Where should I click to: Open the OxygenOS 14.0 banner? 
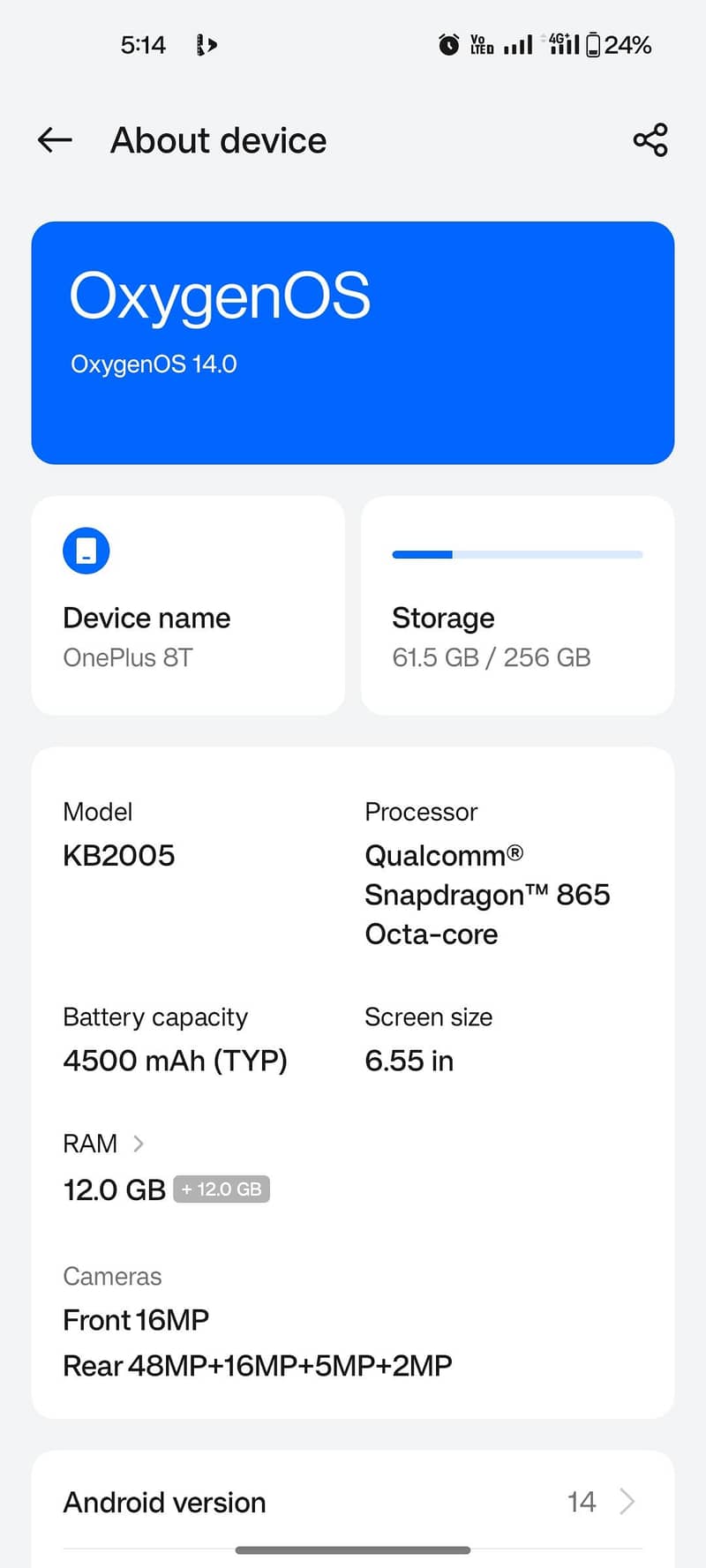point(353,342)
